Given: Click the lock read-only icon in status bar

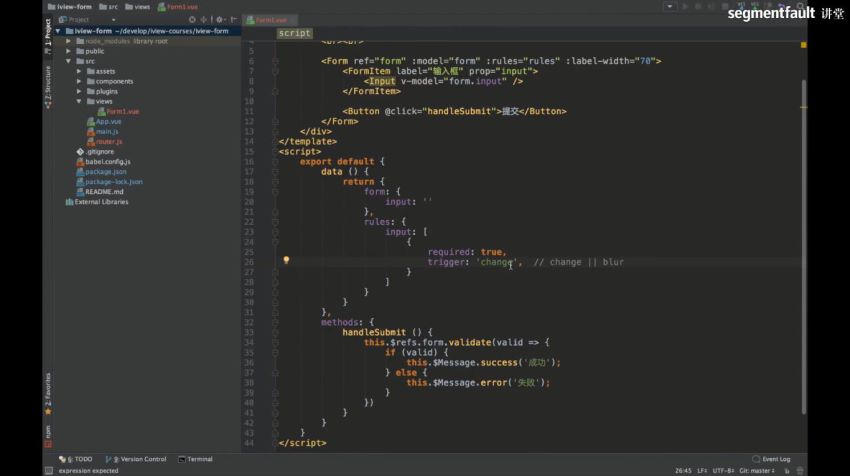Looking at the screenshot, I should pyautogui.click(x=787, y=471).
